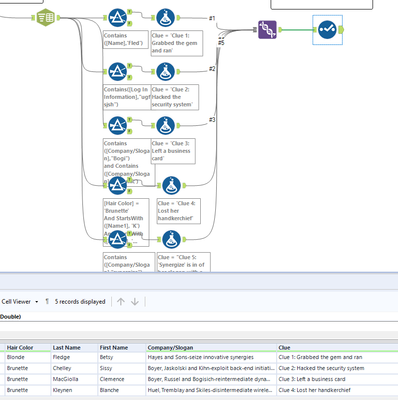This screenshot has height=400, width=398.
Task: Select the green Text Input tool
Action: point(46,18)
